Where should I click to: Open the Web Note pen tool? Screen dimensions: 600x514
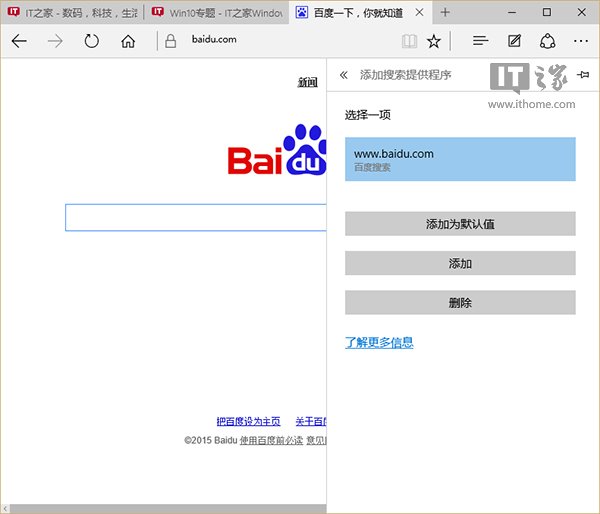(x=514, y=41)
